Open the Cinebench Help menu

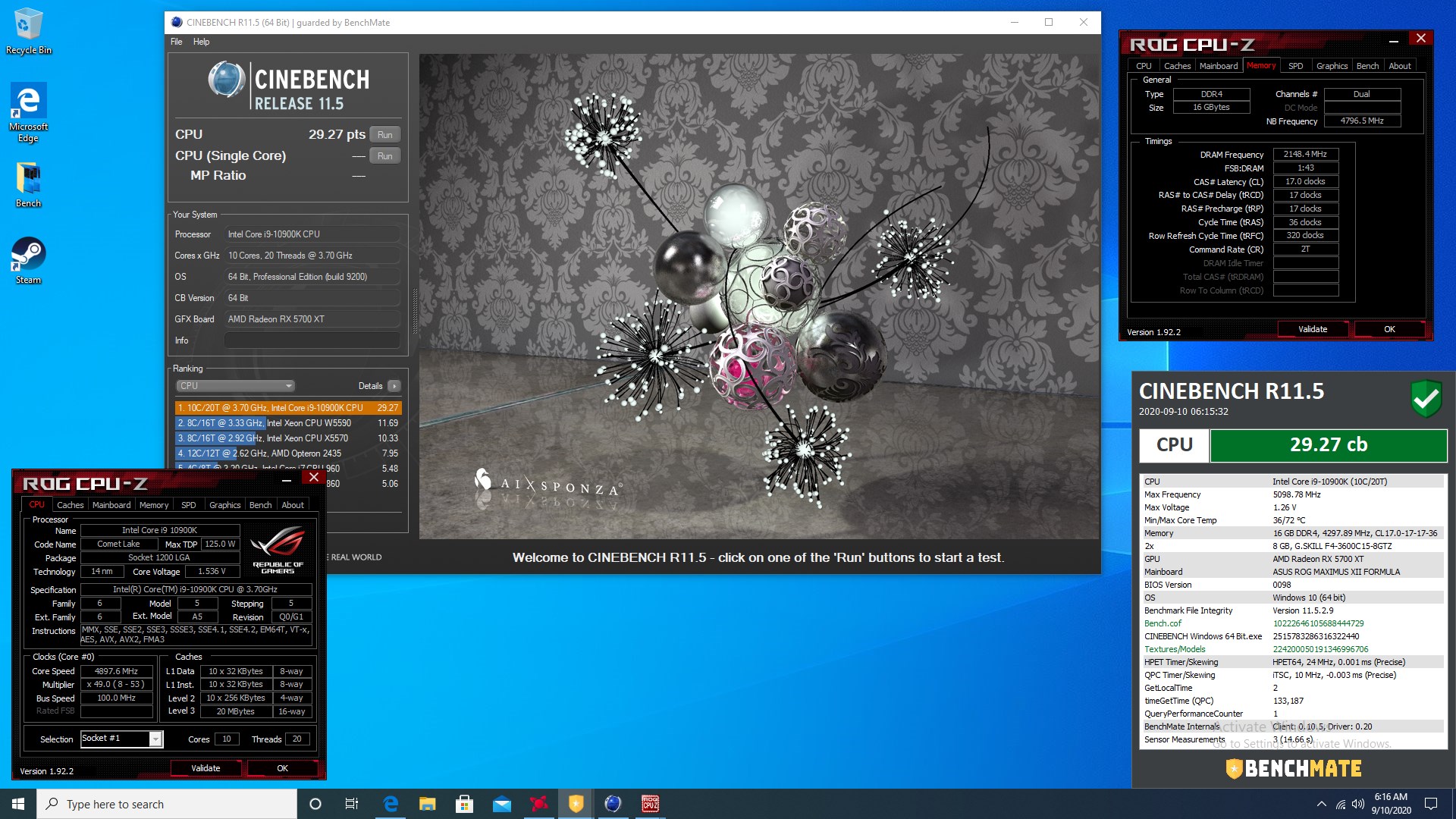(x=201, y=42)
